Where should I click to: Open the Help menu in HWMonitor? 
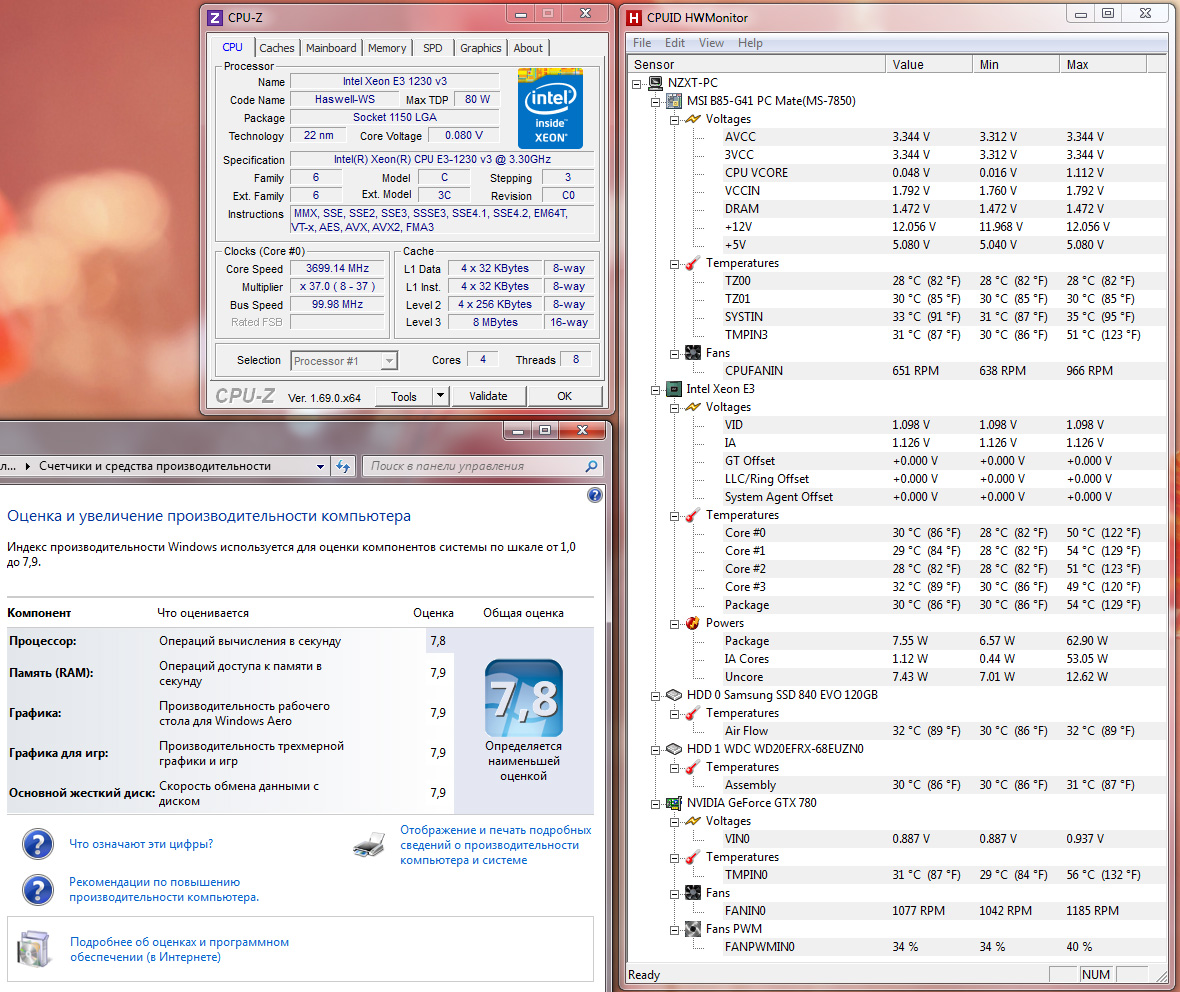tap(750, 43)
